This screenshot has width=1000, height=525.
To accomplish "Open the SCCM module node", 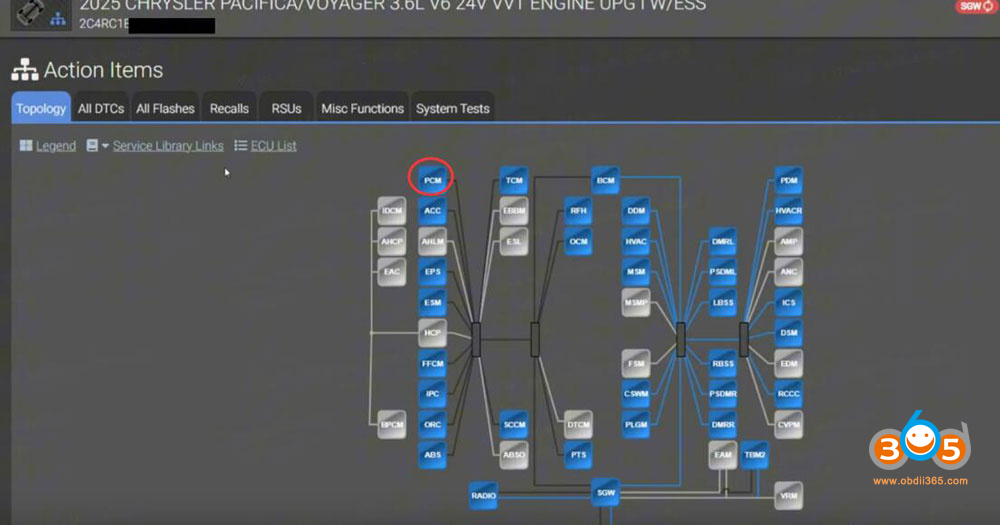I will pyautogui.click(x=513, y=425).
